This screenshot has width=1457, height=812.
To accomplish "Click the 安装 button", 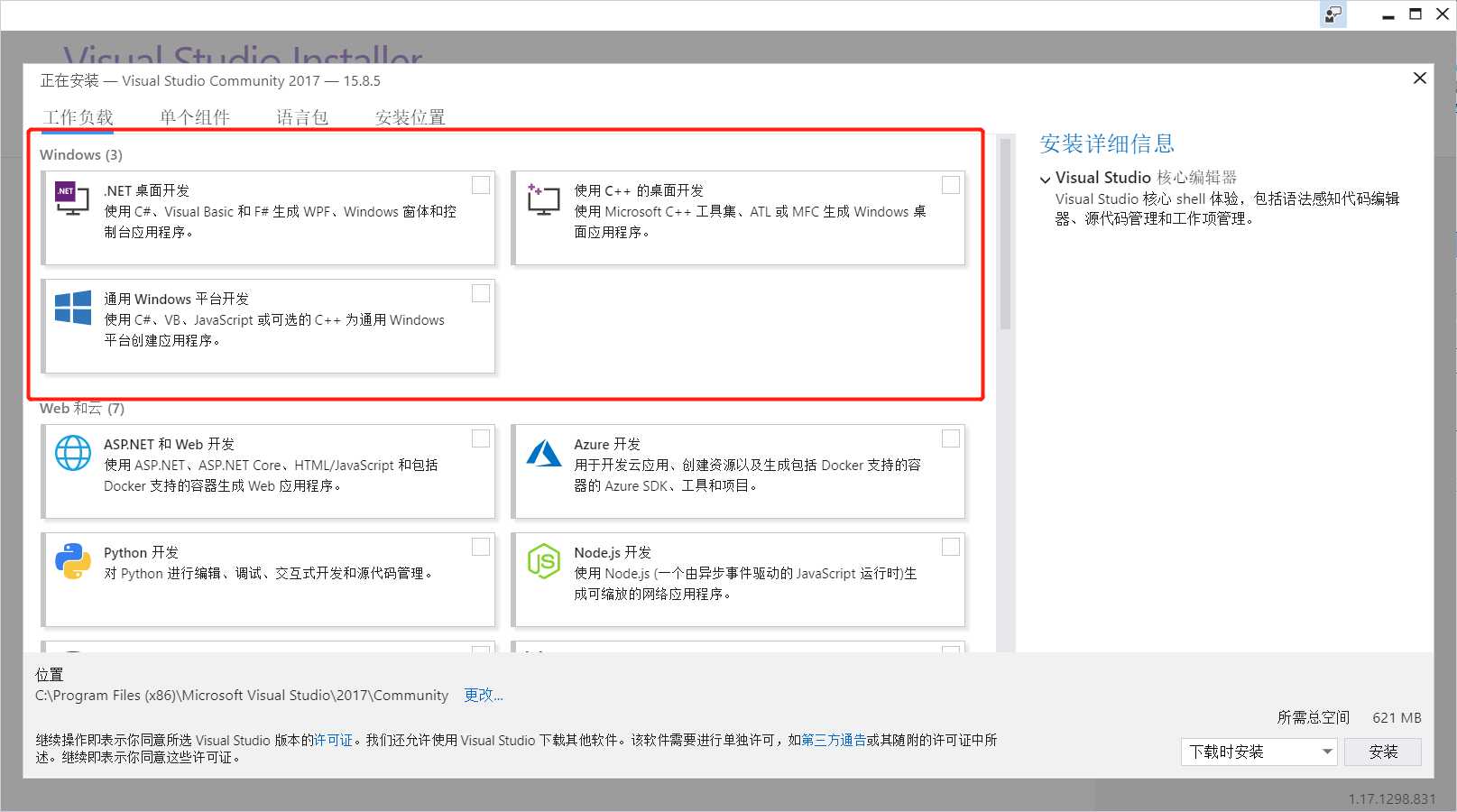I will click(x=1383, y=752).
